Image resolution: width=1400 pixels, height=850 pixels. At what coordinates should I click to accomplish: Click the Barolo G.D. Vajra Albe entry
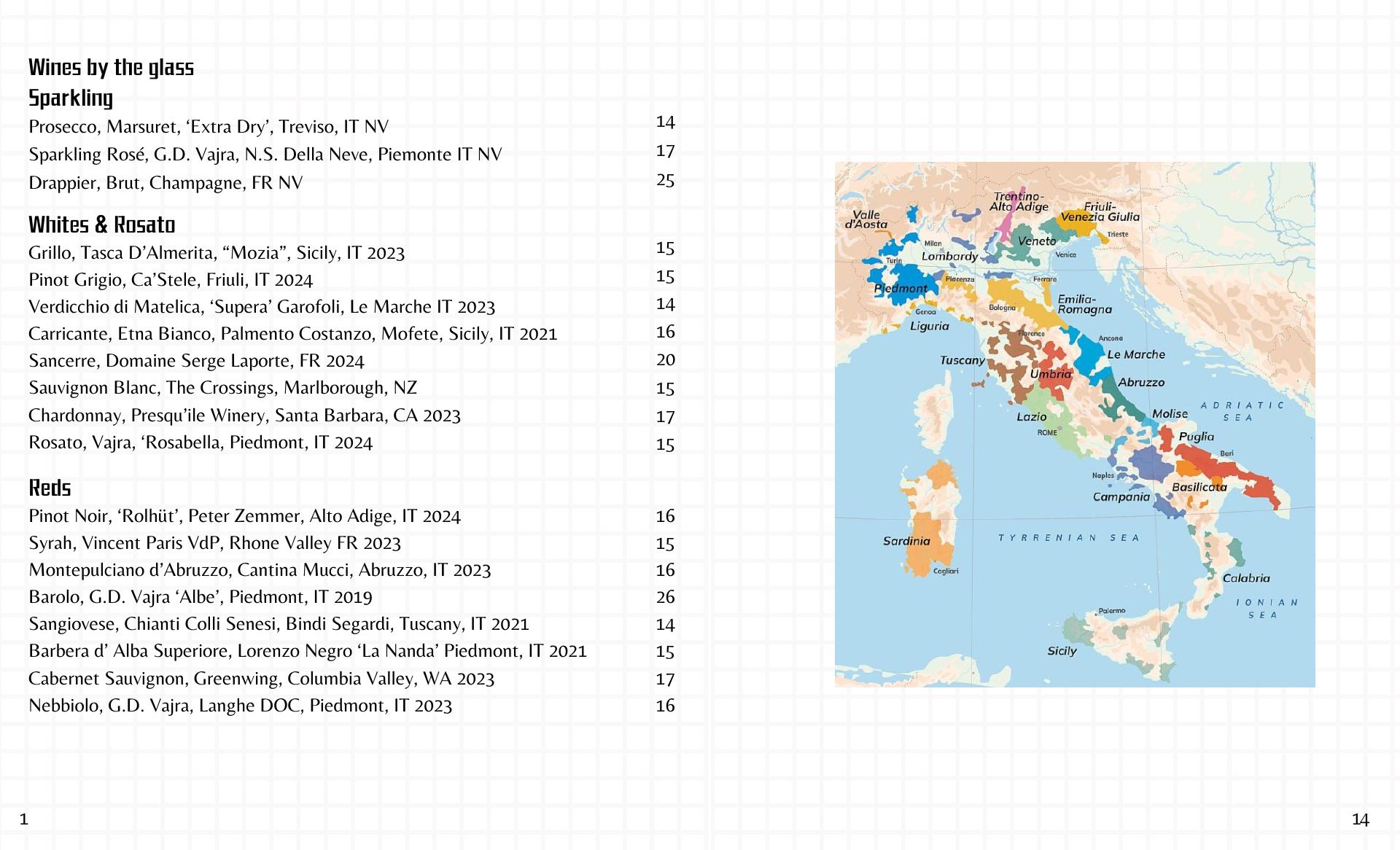point(201,597)
